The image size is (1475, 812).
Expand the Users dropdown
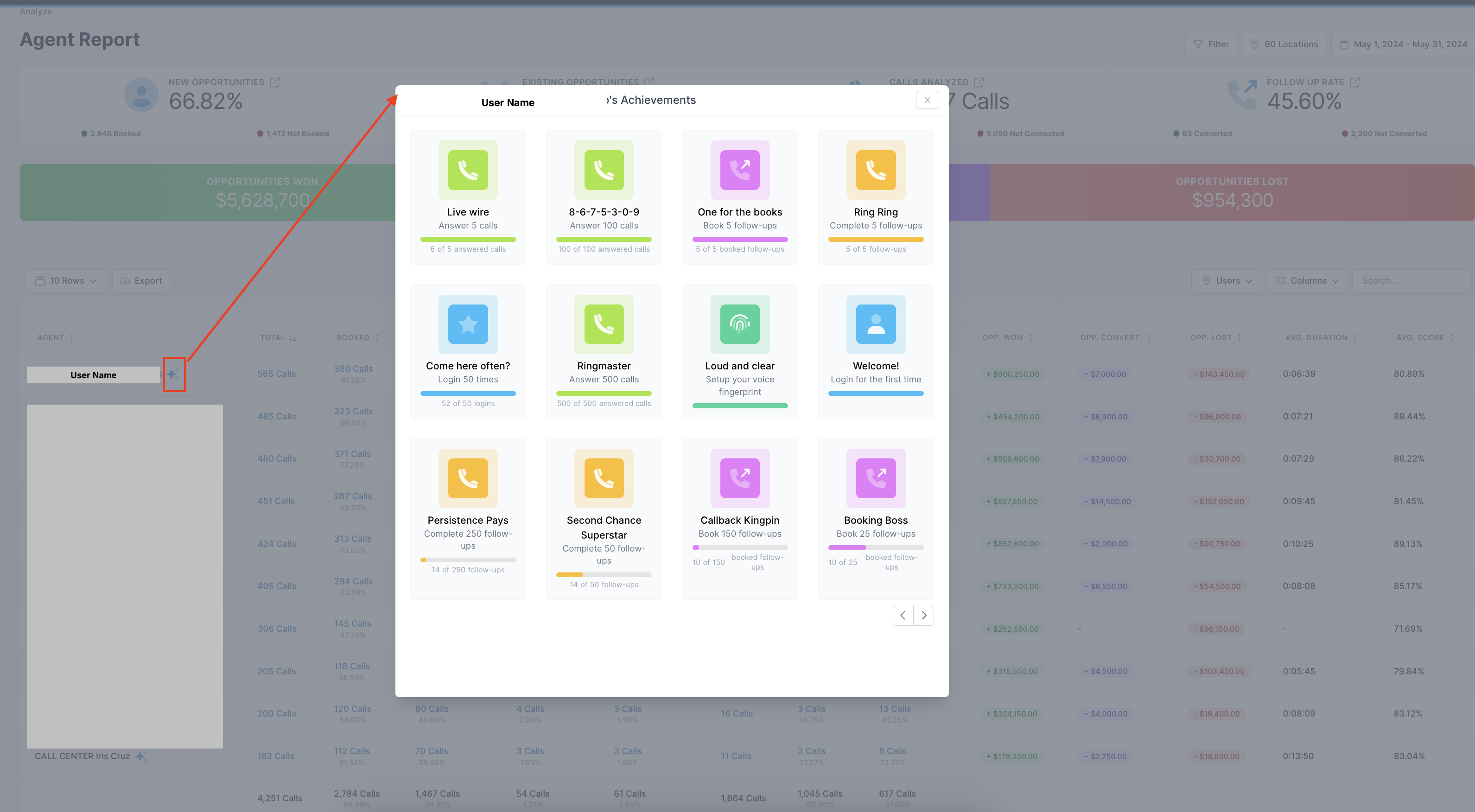coord(1227,280)
